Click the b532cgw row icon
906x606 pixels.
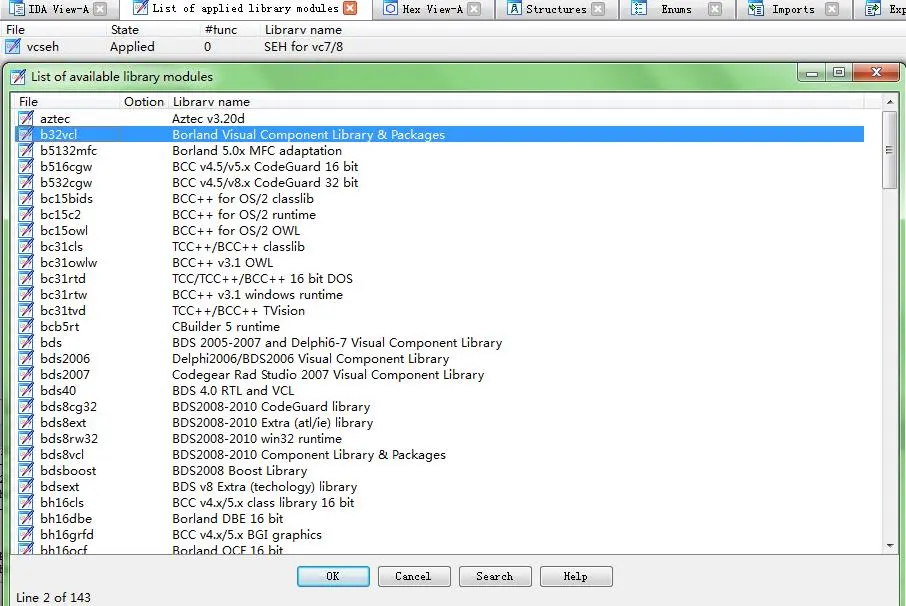point(25,183)
